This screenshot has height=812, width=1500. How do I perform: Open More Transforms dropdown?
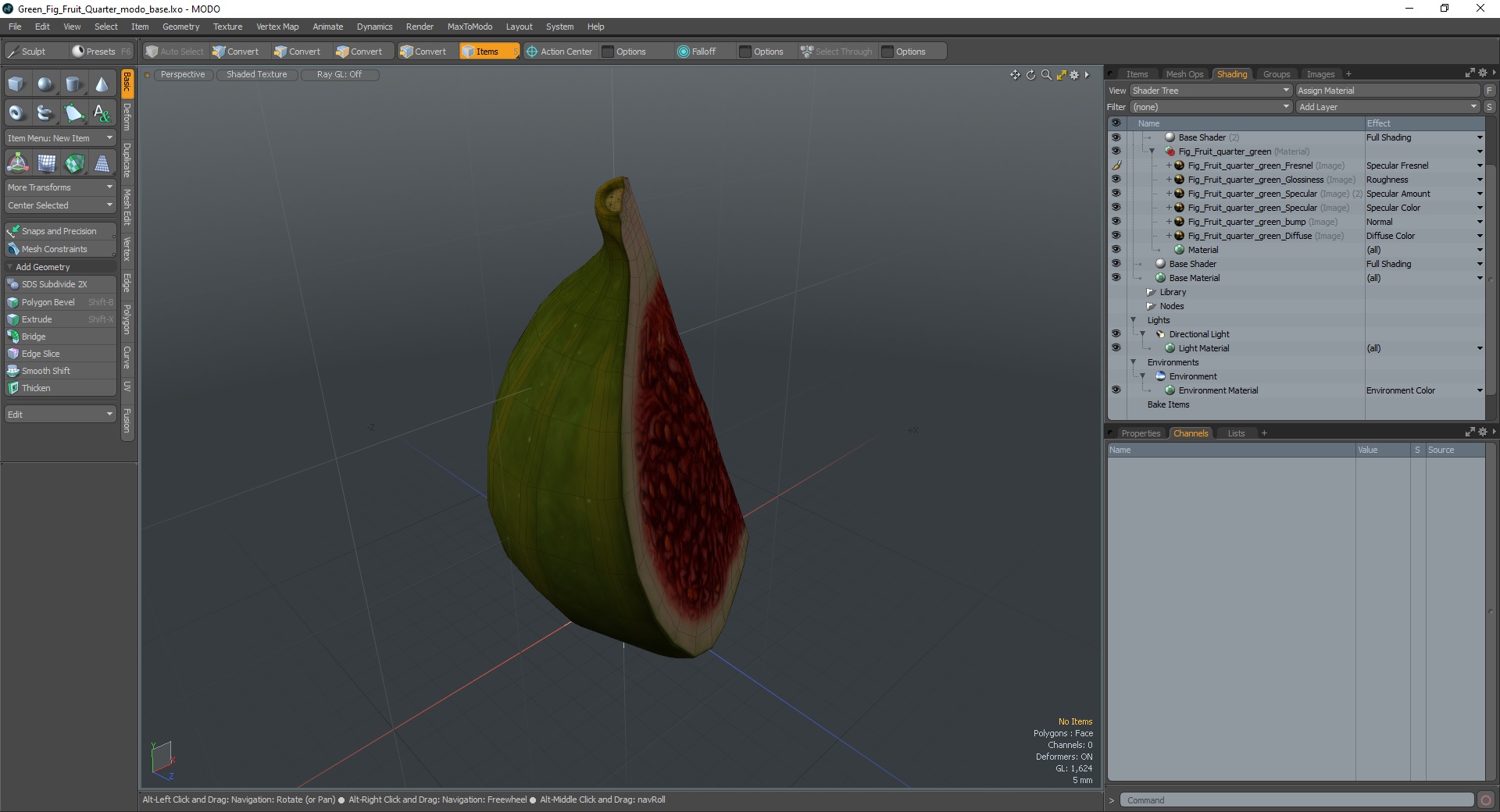[x=60, y=187]
